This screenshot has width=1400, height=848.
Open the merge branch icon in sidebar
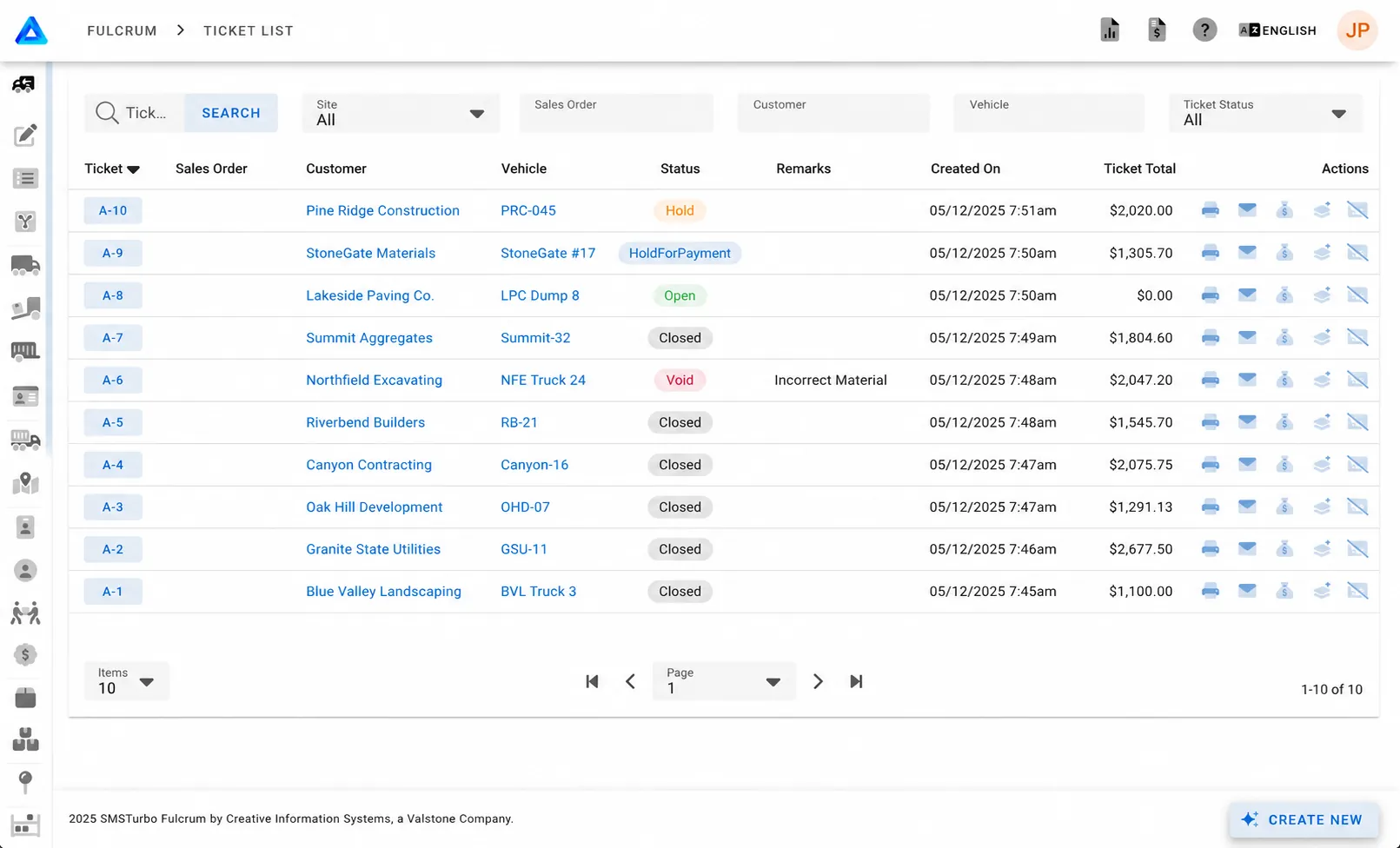pos(25,222)
